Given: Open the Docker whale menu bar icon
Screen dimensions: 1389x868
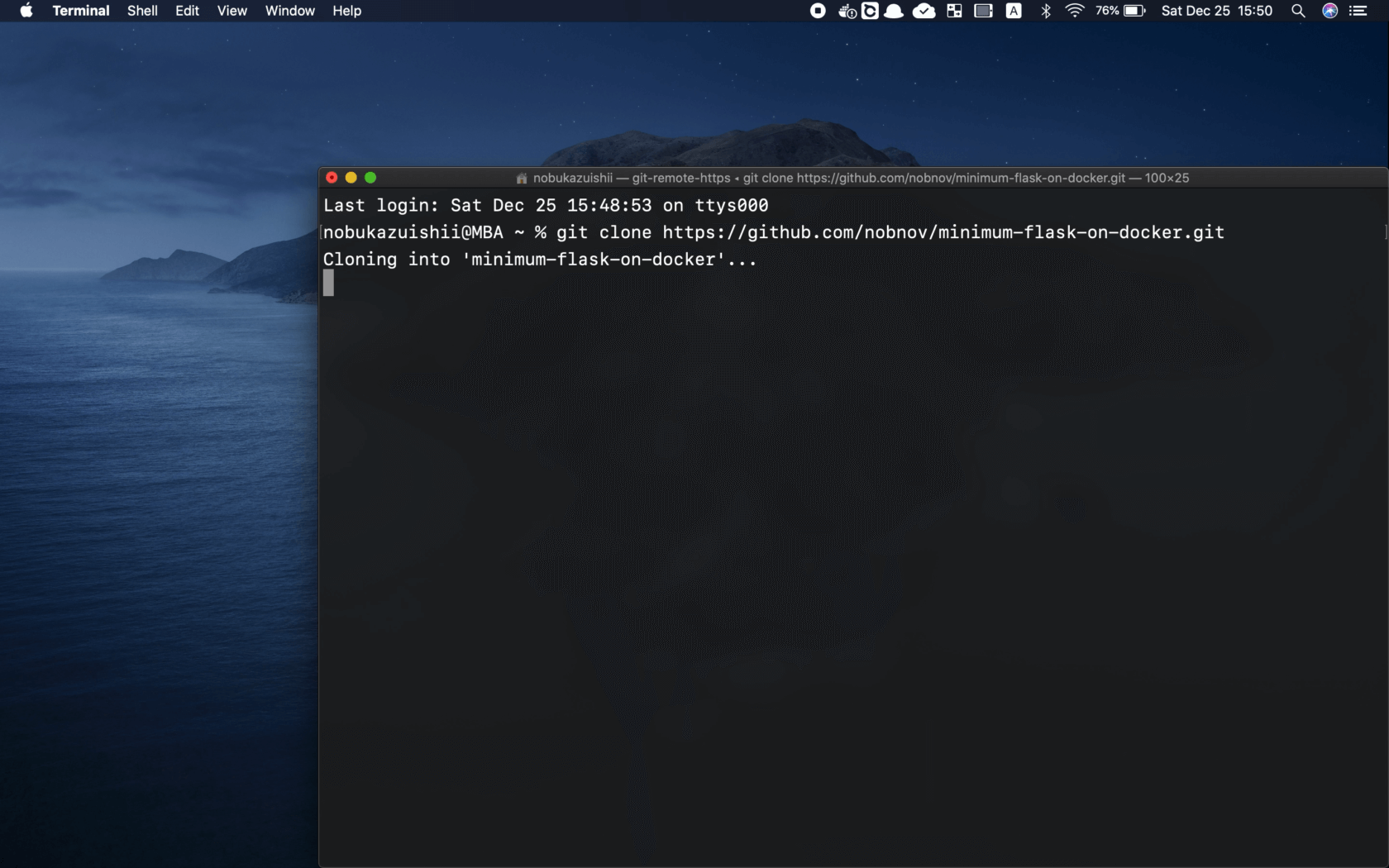Looking at the screenshot, I should point(846,11).
